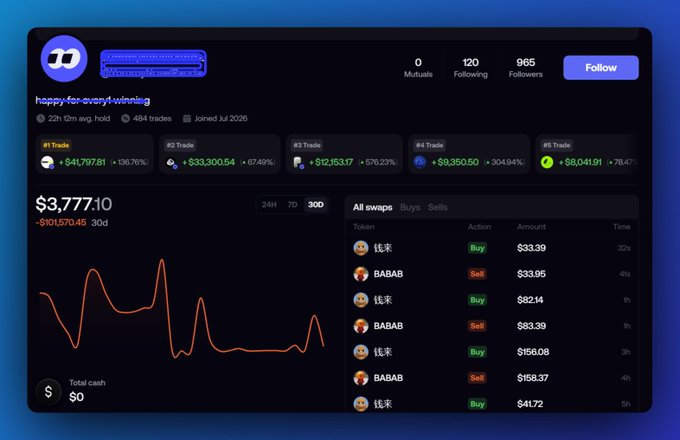Click the 钱来 token avatar in $82.14 row
This screenshot has width=680, height=440.
[x=361, y=300]
